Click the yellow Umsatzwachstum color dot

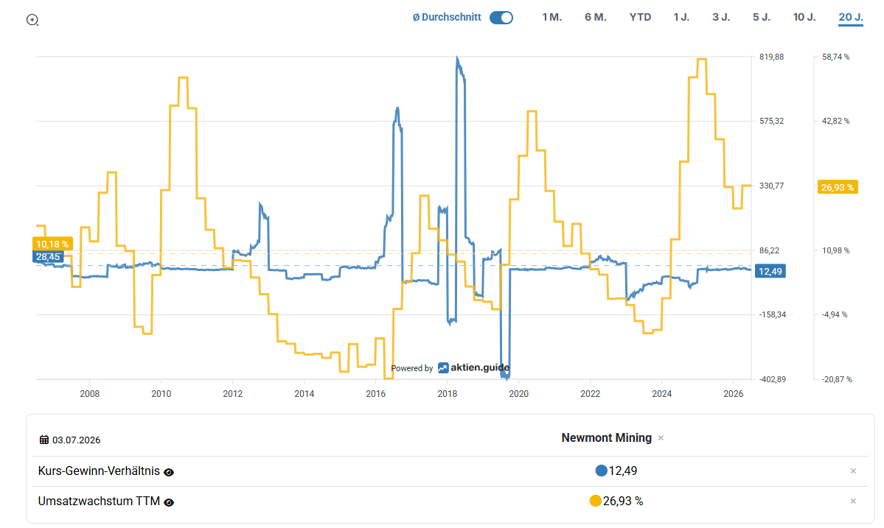595,501
